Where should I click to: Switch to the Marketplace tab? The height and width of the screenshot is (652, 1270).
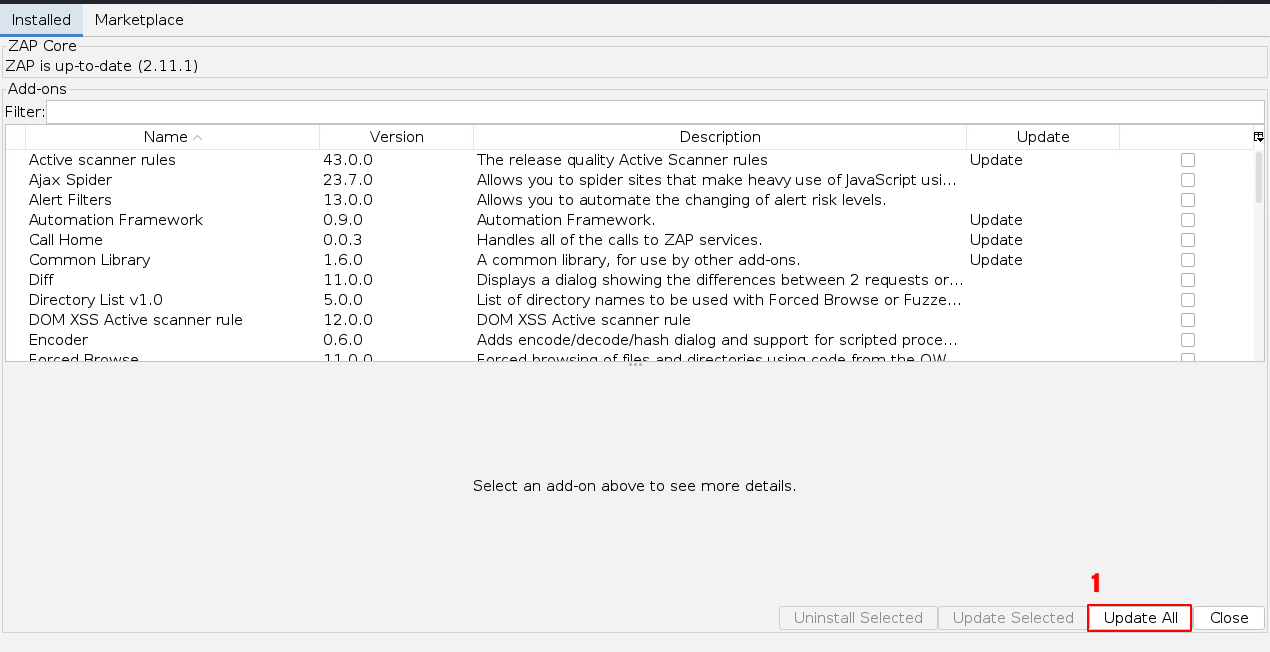[x=139, y=20]
